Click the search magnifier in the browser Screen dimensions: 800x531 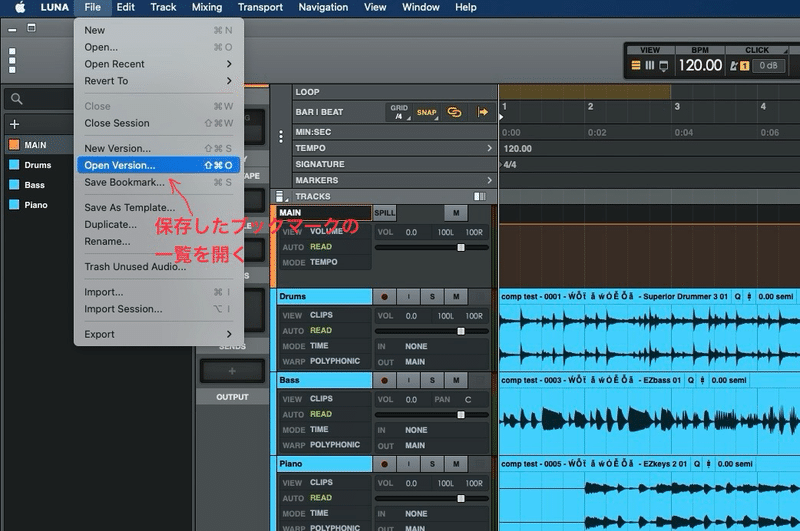17,99
